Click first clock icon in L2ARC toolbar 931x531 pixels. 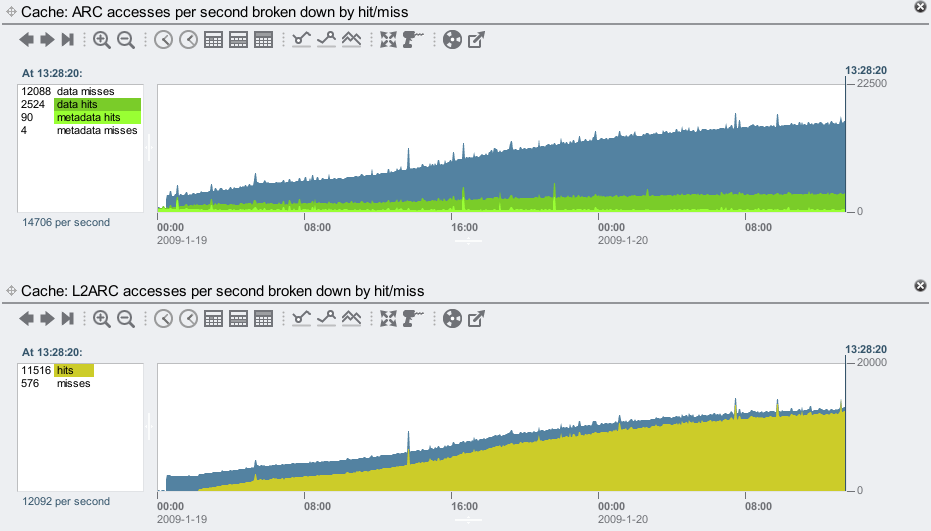(162, 319)
